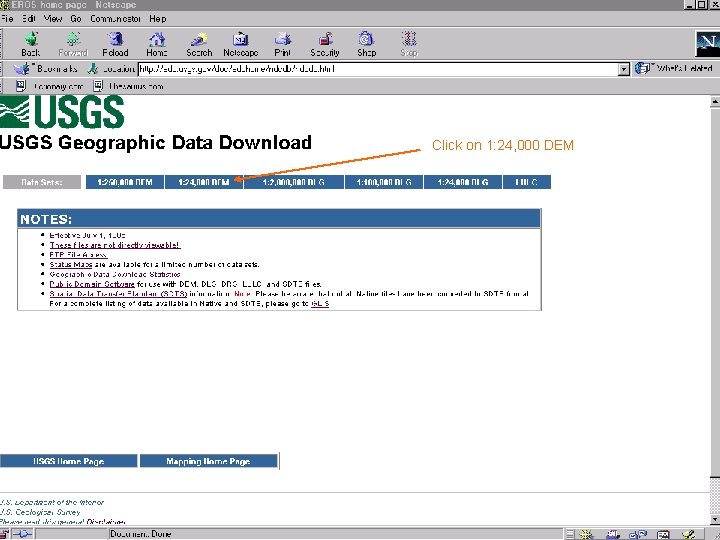Open the Edit menu
720x540 pixels.
[x=29, y=19]
